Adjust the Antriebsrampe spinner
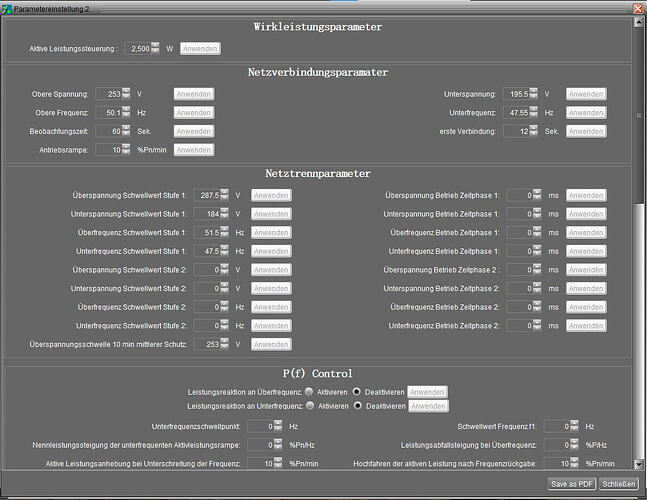The width and height of the screenshot is (647, 500). point(126,150)
